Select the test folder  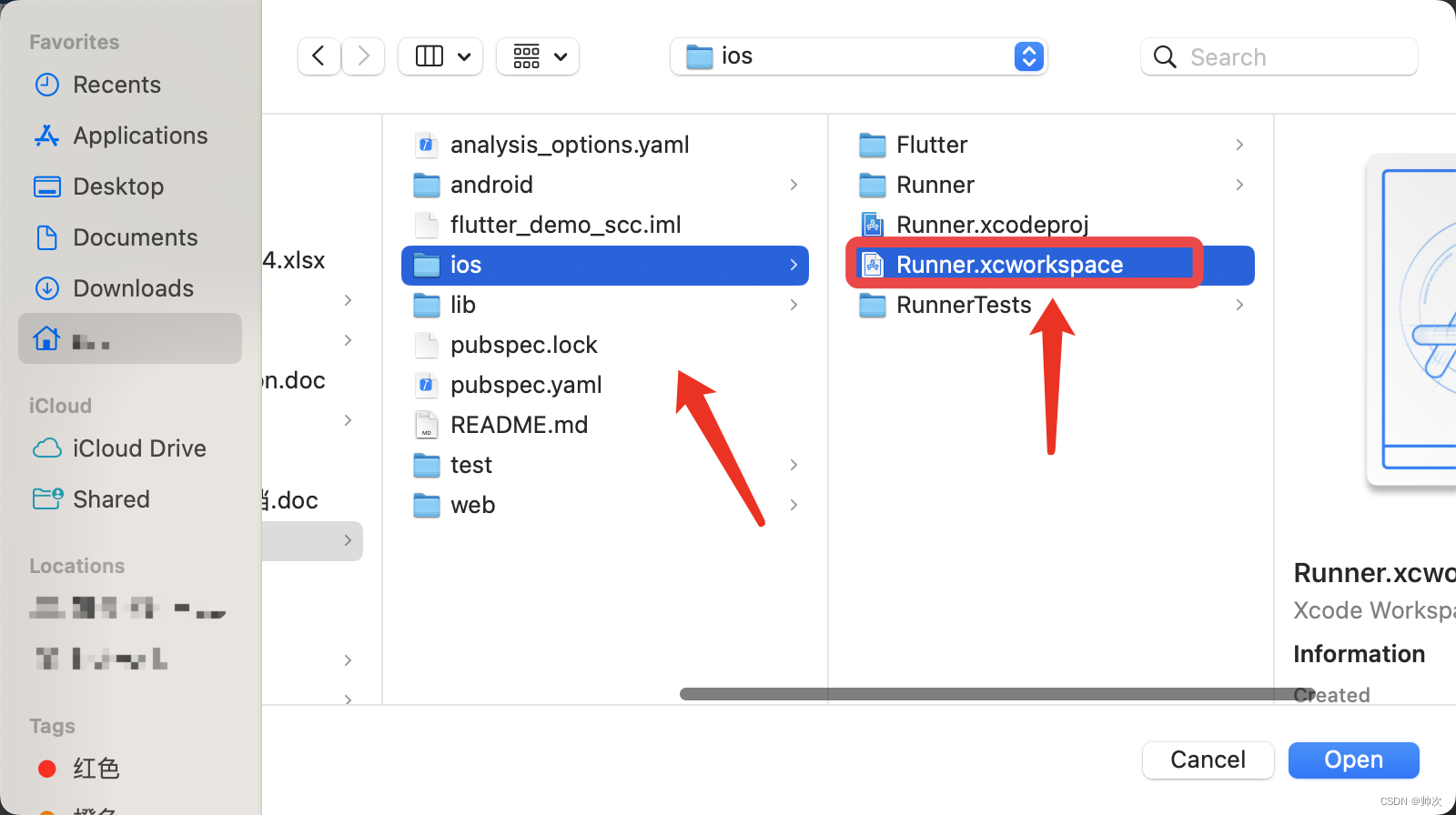click(x=605, y=465)
